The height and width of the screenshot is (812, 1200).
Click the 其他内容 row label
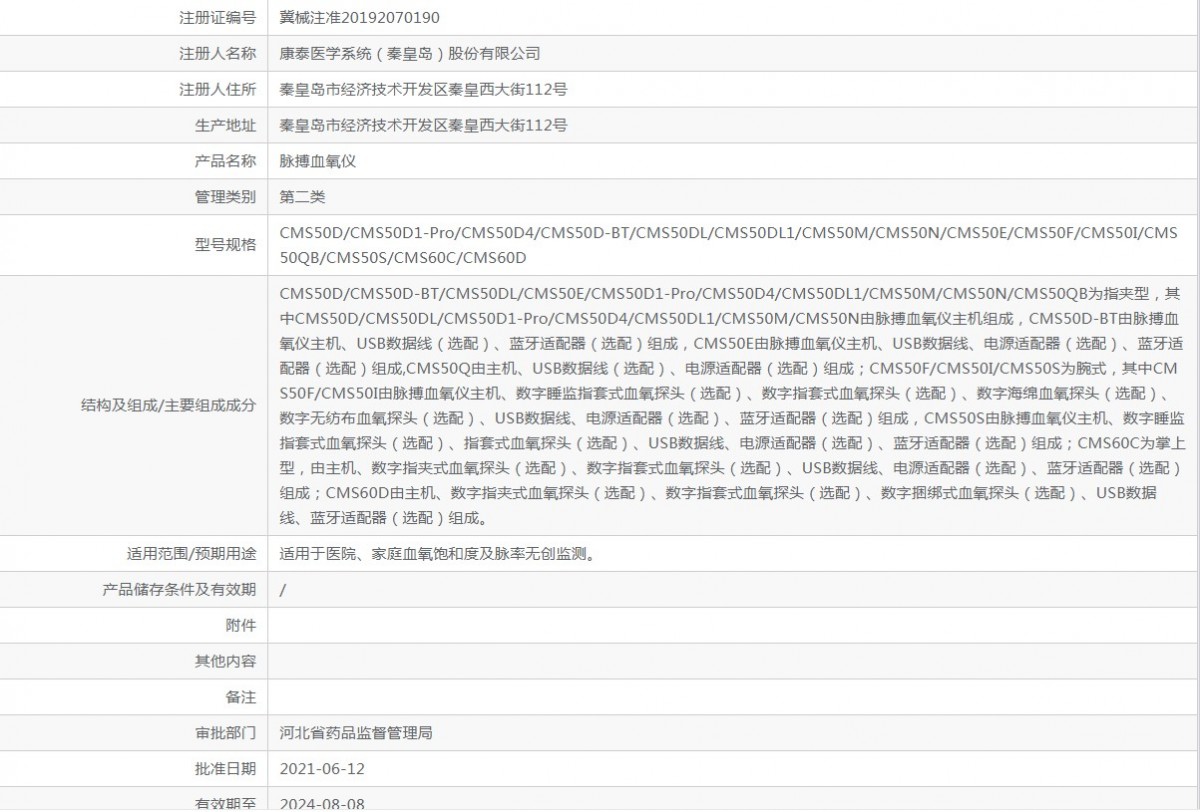click(225, 661)
